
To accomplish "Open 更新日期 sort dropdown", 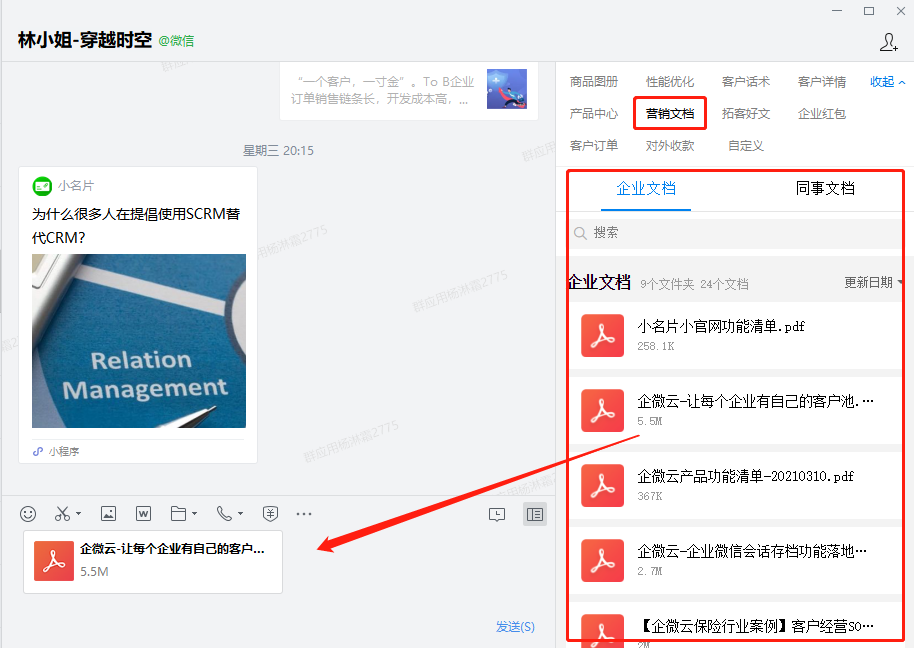I will tap(873, 283).
